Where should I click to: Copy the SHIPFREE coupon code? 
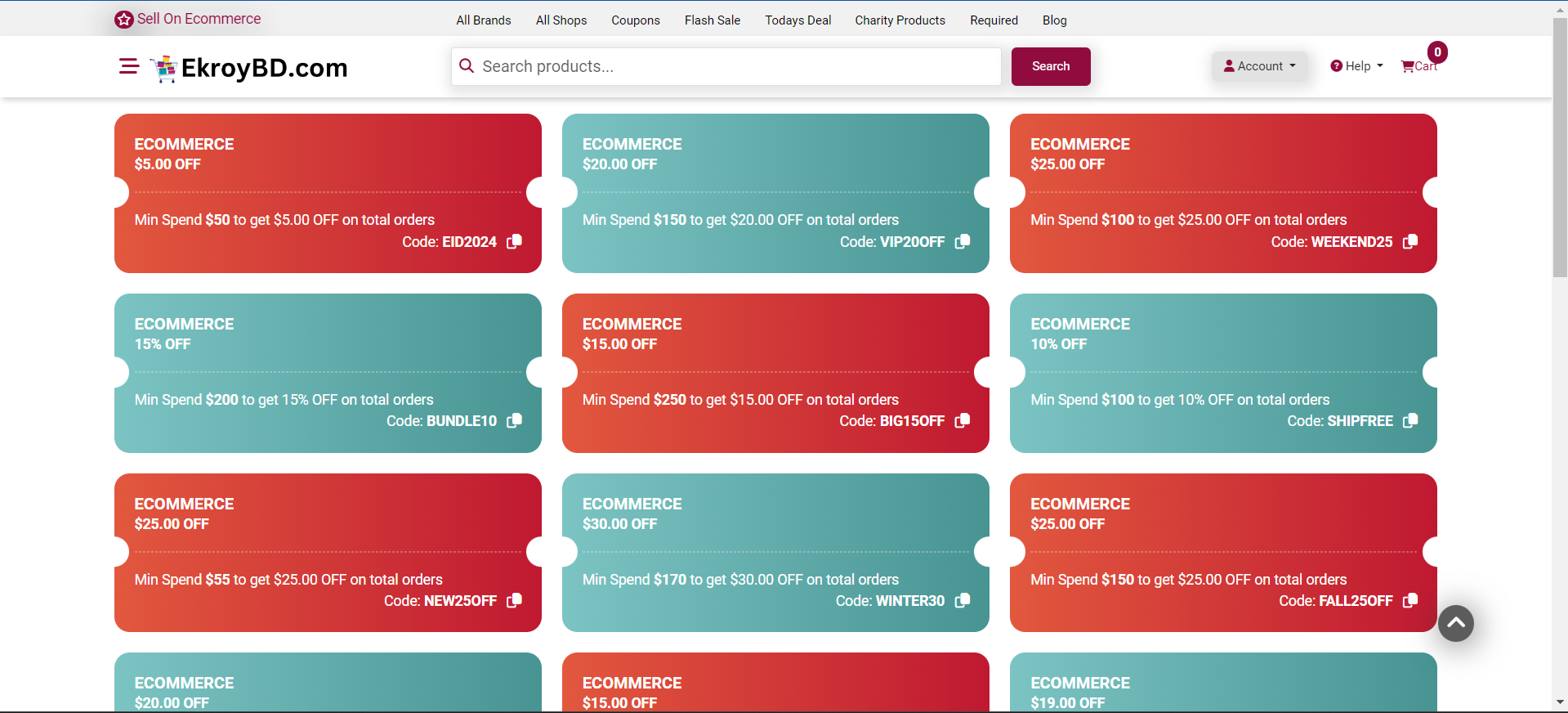pyautogui.click(x=1410, y=420)
